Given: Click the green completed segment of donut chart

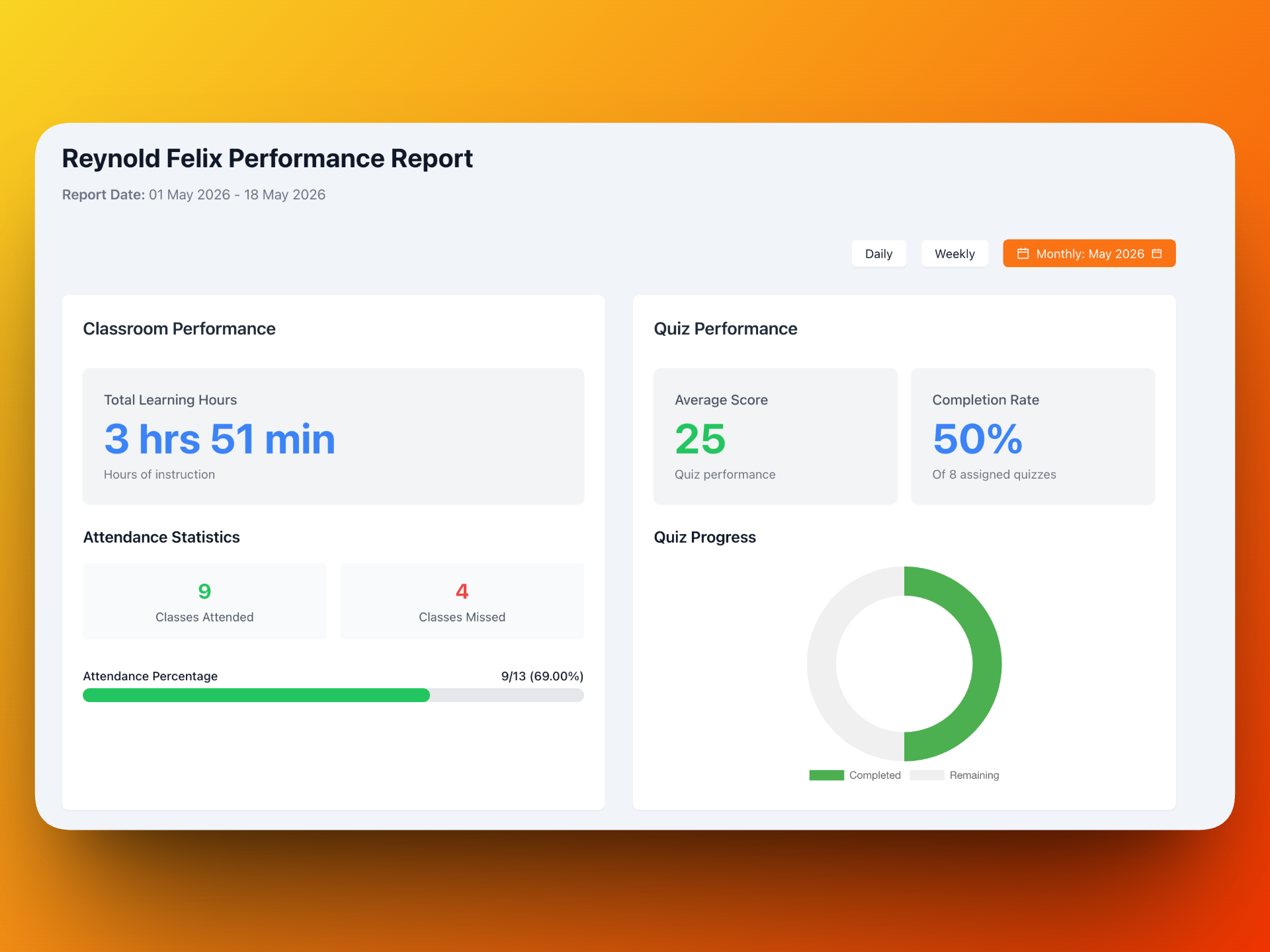Looking at the screenshot, I should point(986,664).
